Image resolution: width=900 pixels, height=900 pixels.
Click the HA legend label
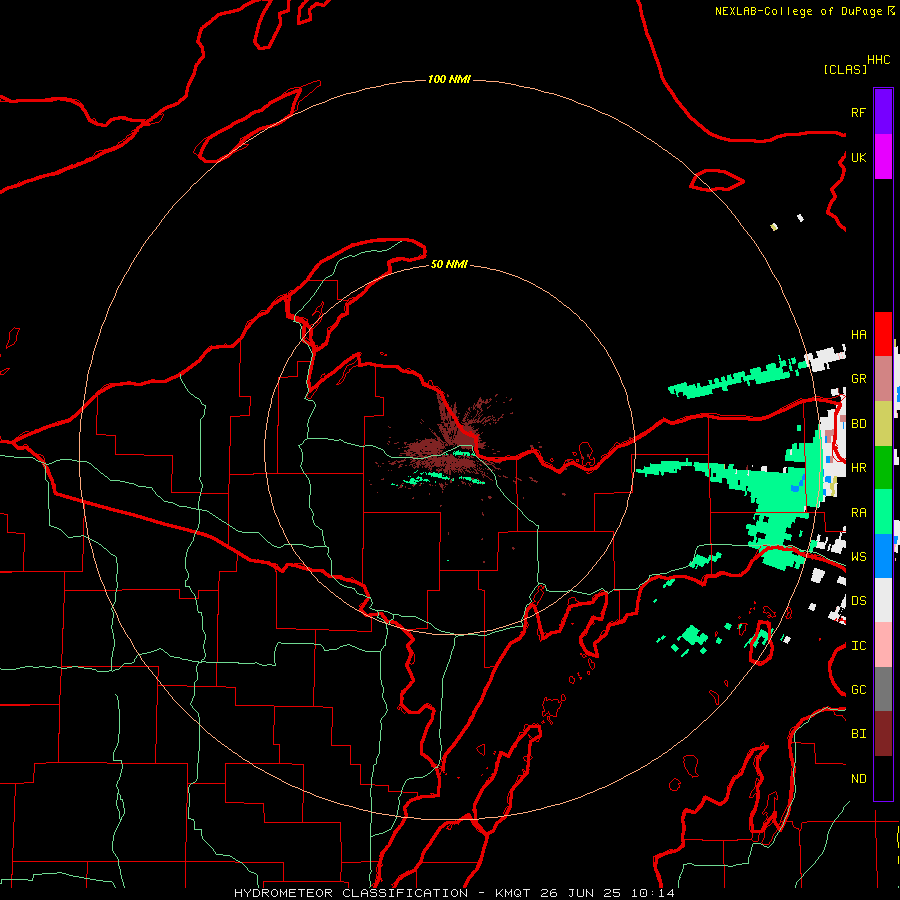click(x=858, y=334)
